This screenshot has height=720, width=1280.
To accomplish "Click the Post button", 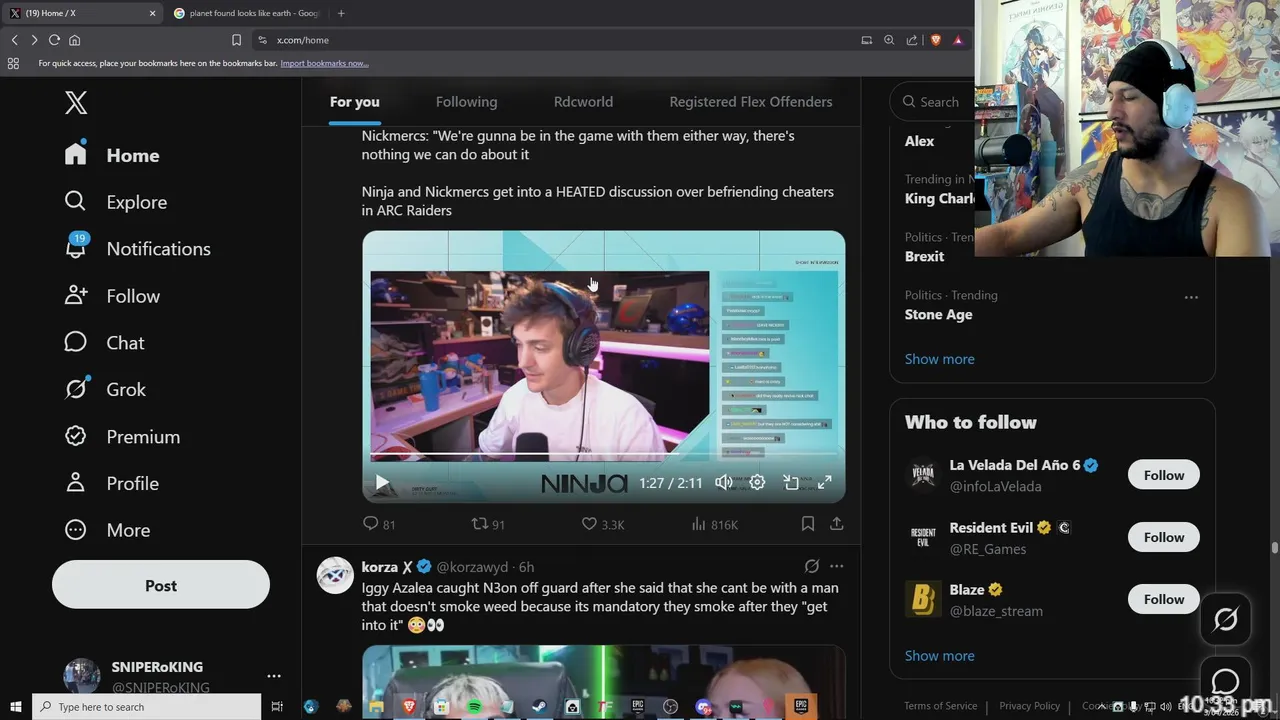I will tap(161, 586).
